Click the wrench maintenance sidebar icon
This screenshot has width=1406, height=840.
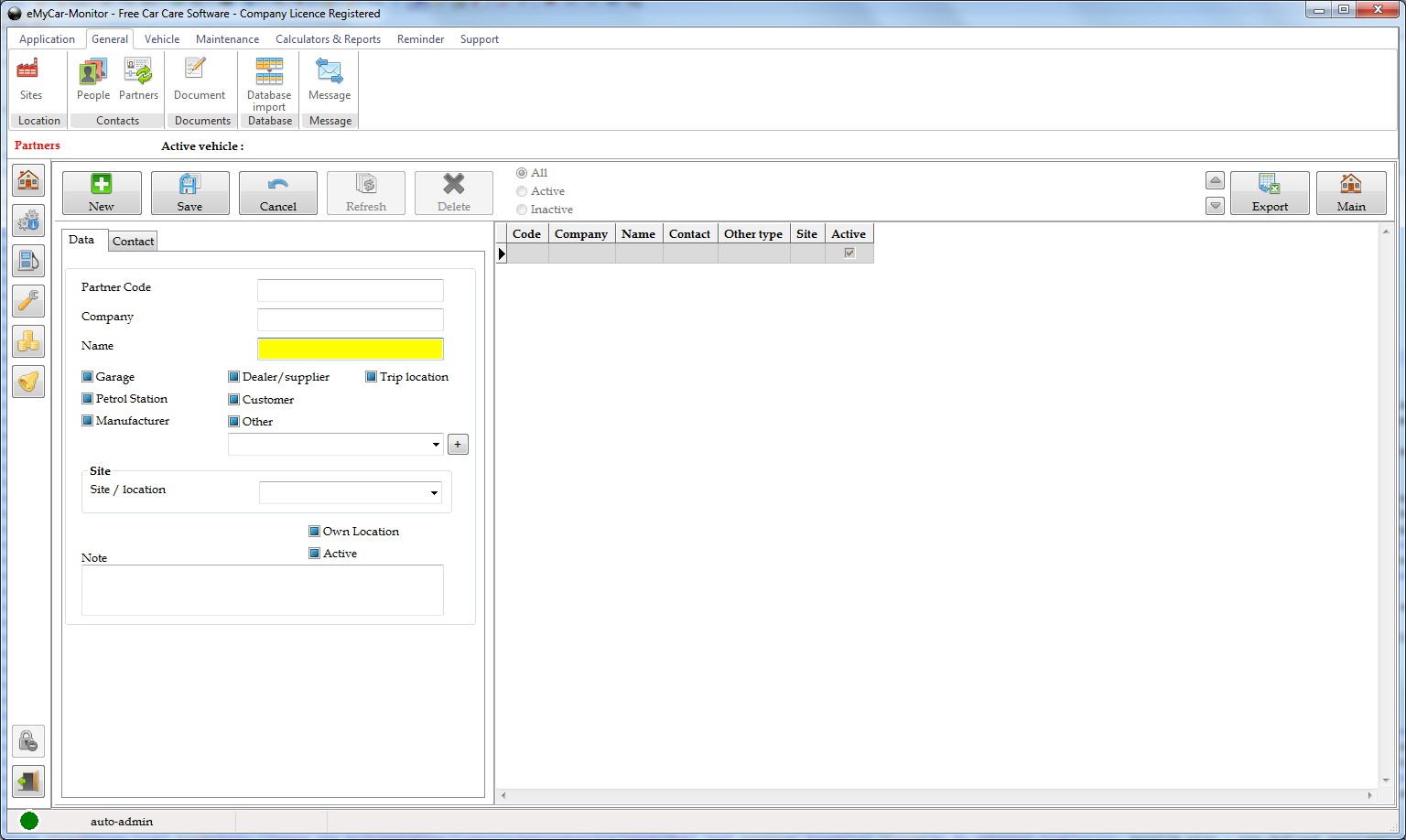click(28, 301)
